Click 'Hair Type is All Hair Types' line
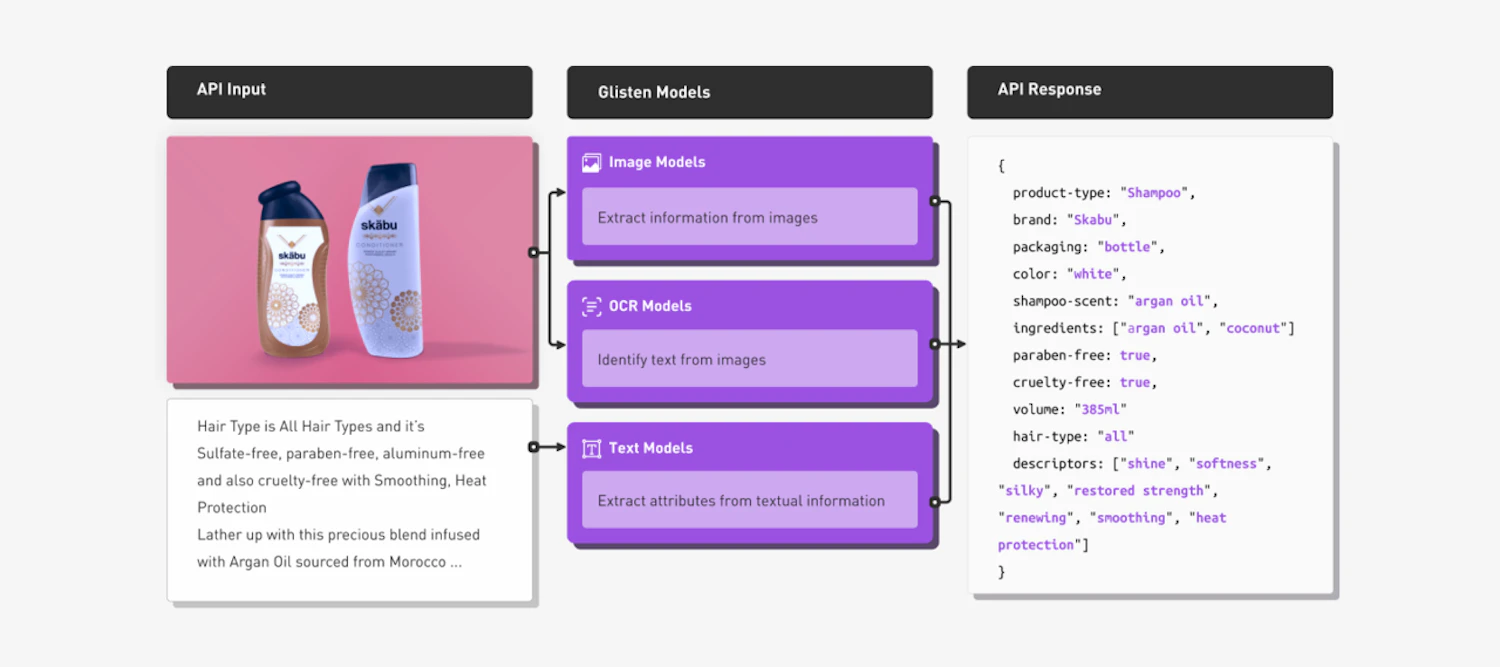Image resolution: width=1500 pixels, height=667 pixels. 311,426
